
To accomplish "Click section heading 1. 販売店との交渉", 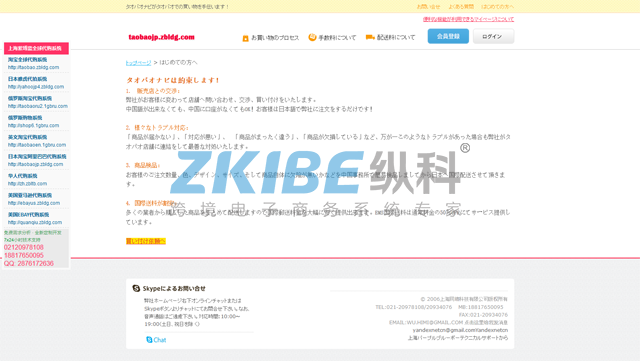I will point(153,91).
